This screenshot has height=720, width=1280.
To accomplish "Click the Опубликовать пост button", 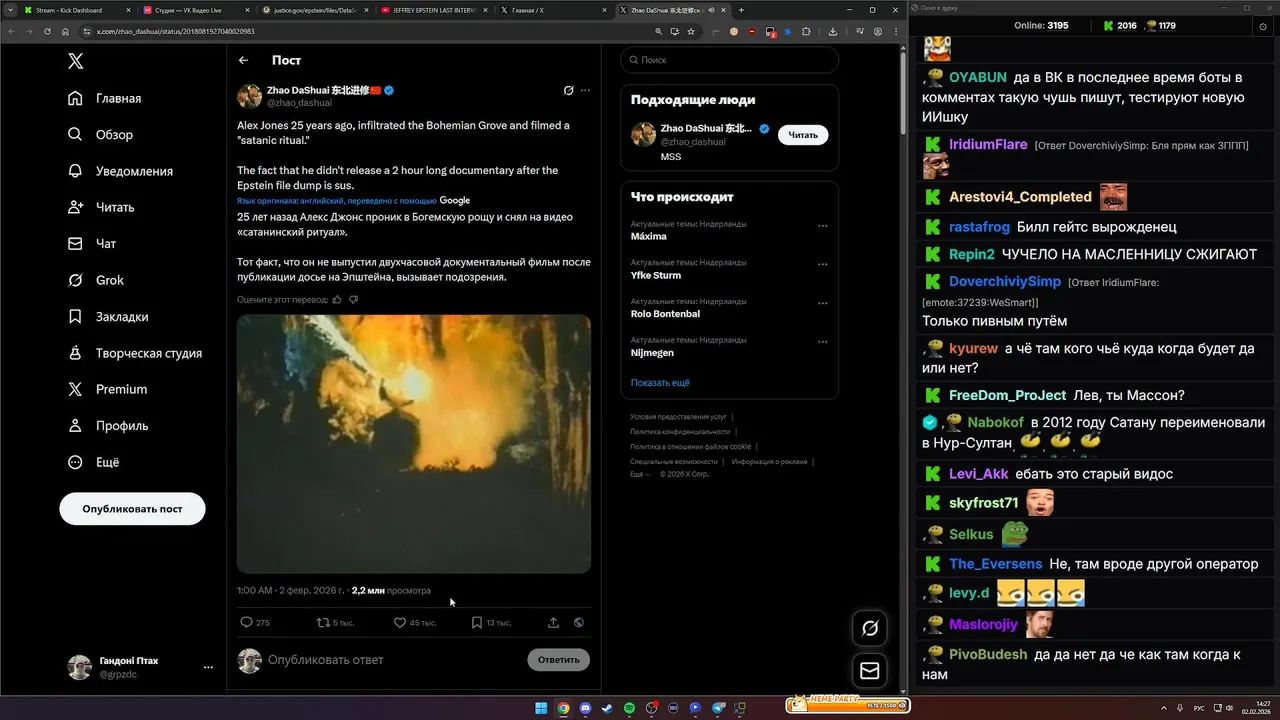I will (x=132, y=508).
